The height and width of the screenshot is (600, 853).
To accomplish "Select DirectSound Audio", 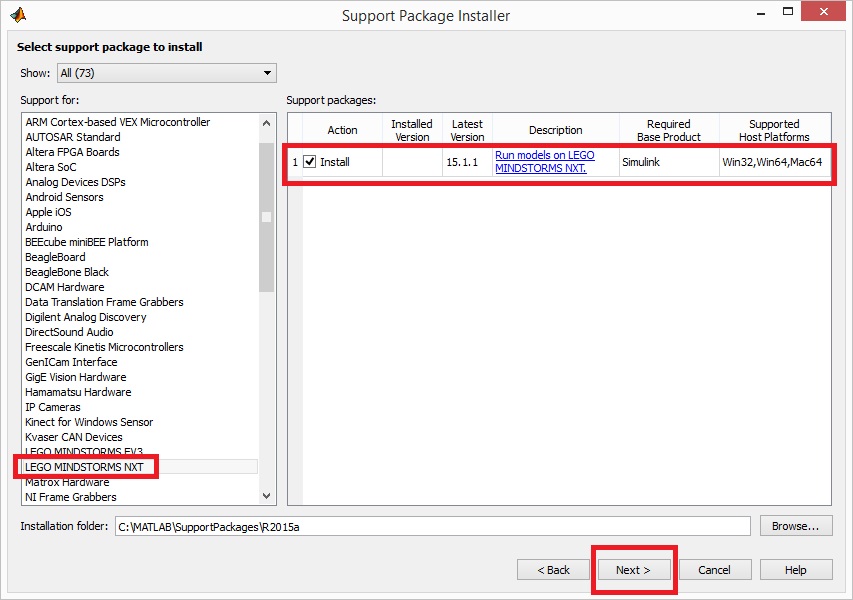I will pos(69,332).
